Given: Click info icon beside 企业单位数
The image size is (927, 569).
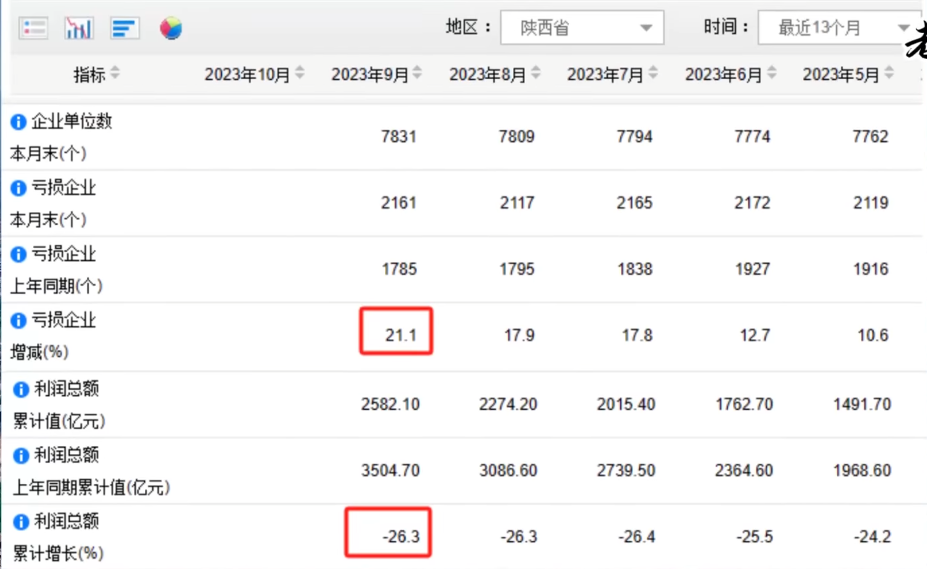Looking at the screenshot, I should click(19, 122).
